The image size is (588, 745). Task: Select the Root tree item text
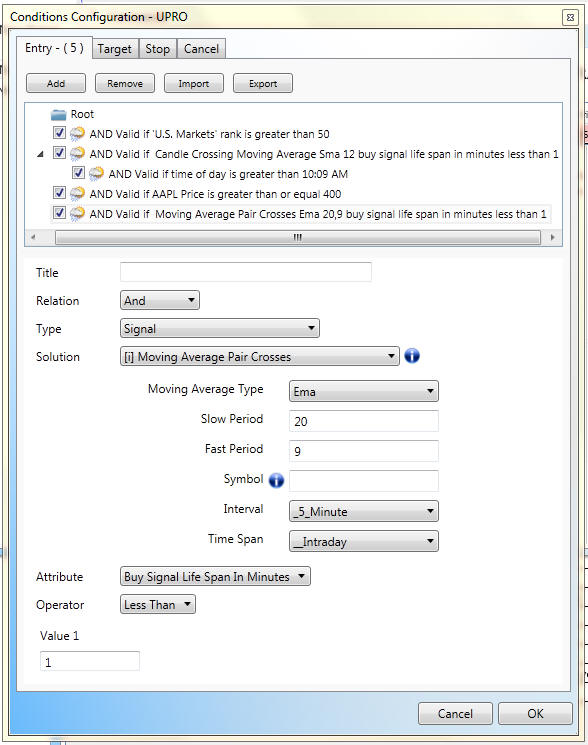click(82, 115)
